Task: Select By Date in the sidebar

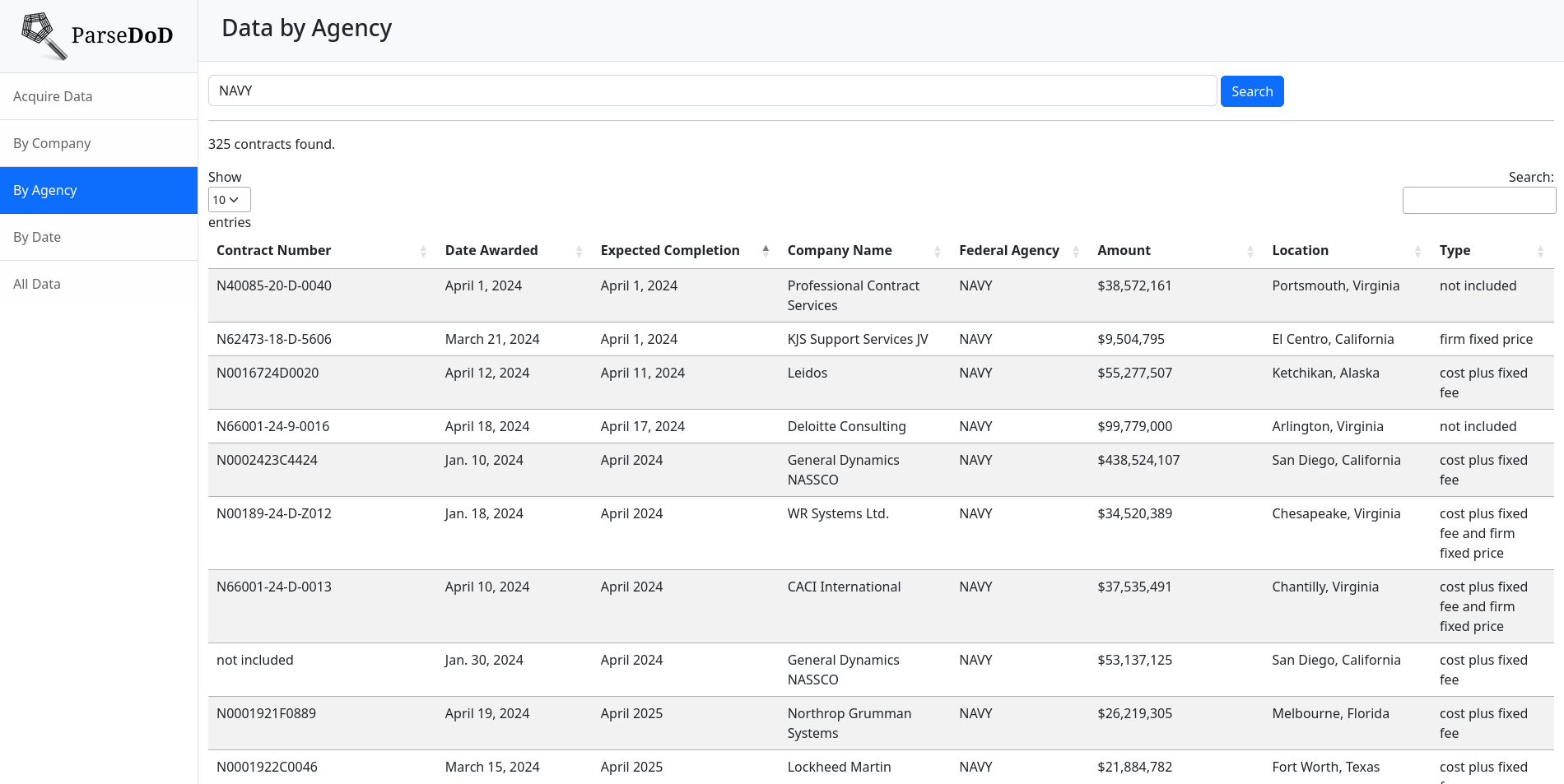Action: tap(37, 237)
